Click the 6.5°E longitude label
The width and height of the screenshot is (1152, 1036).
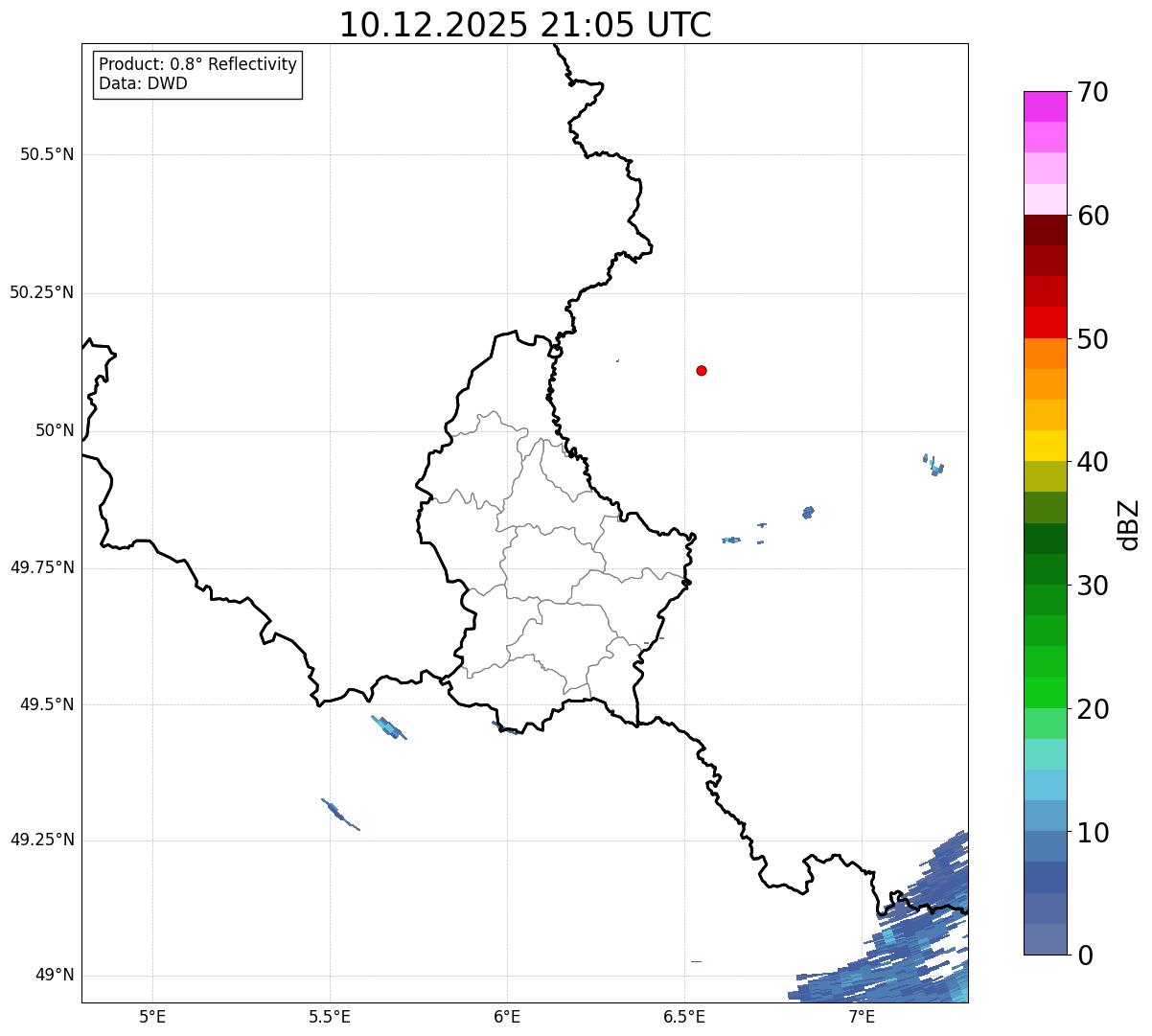pyautogui.click(x=684, y=1016)
